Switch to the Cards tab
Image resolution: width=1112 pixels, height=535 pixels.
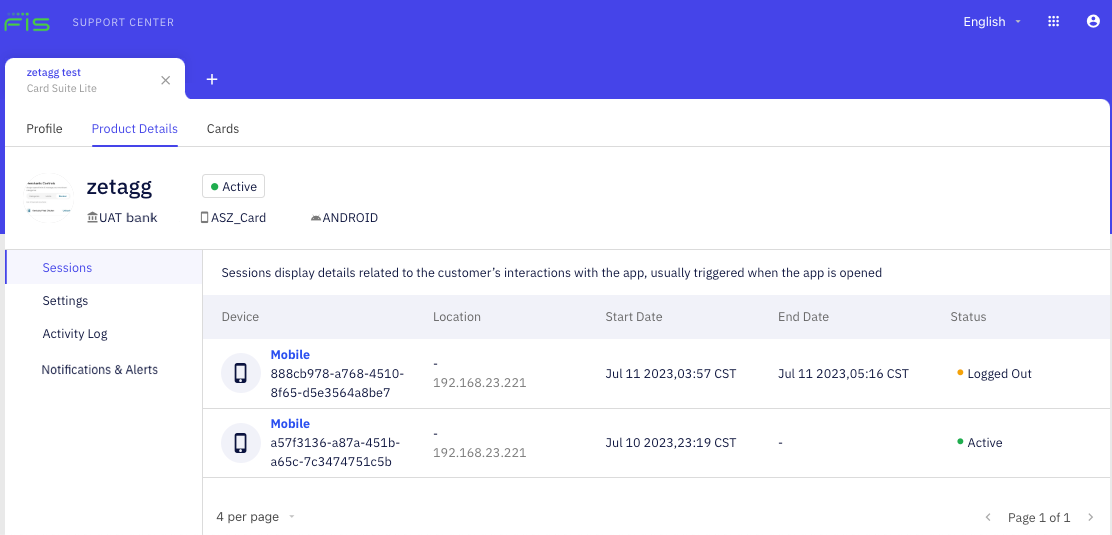tap(222, 129)
